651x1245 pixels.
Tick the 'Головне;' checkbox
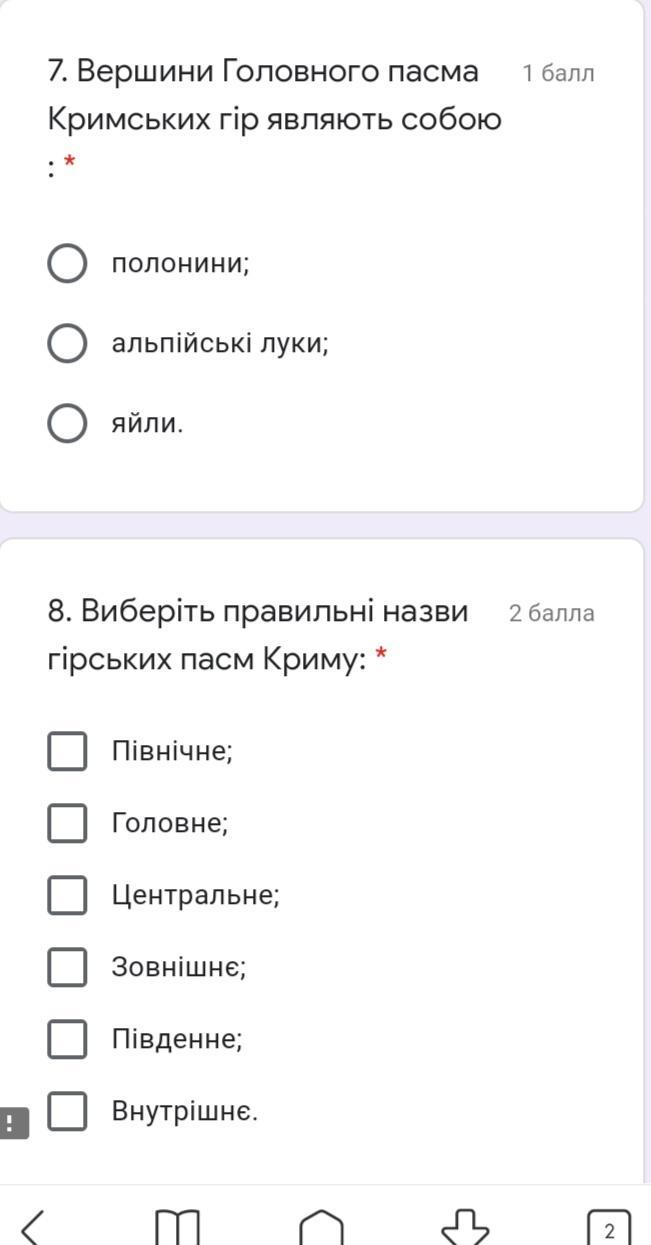pos(67,824)
